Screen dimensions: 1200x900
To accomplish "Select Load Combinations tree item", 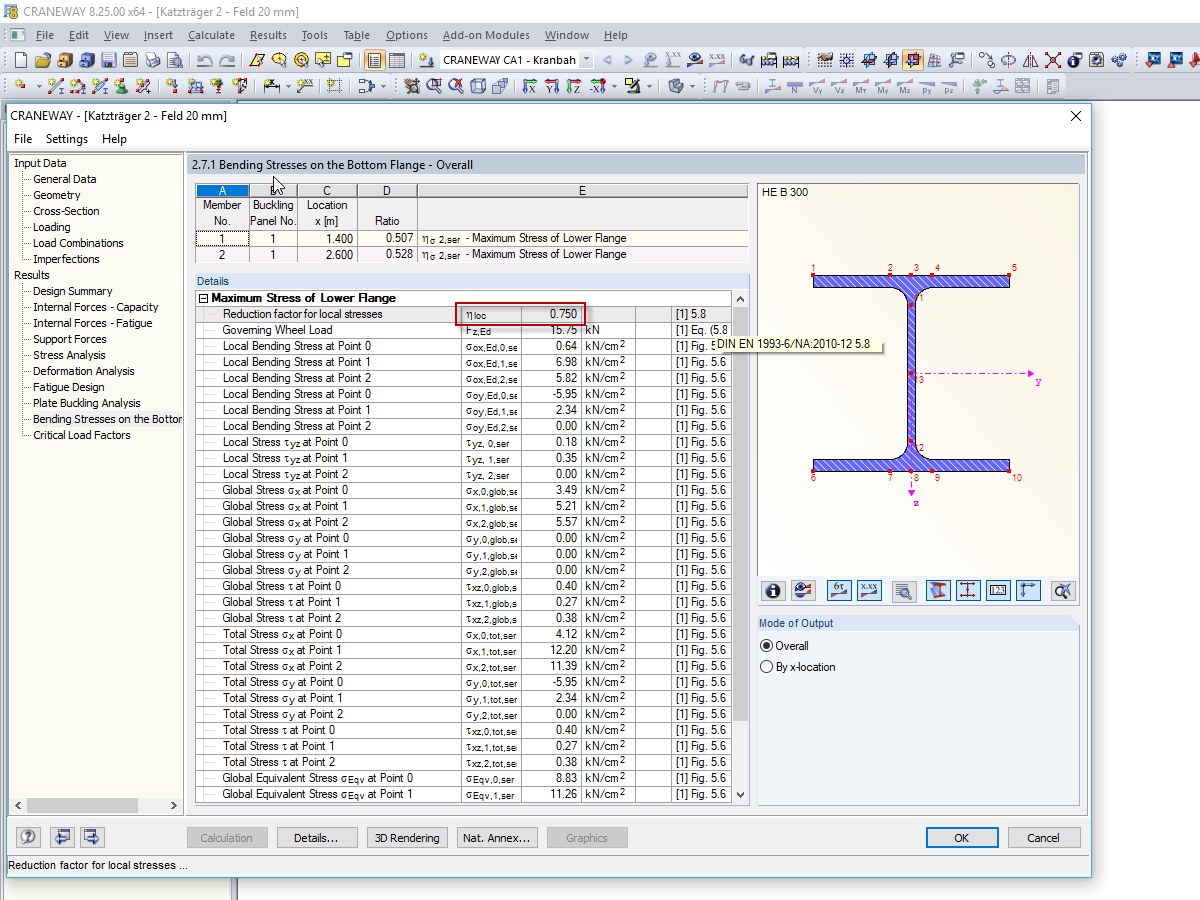I will coord(78,243).
